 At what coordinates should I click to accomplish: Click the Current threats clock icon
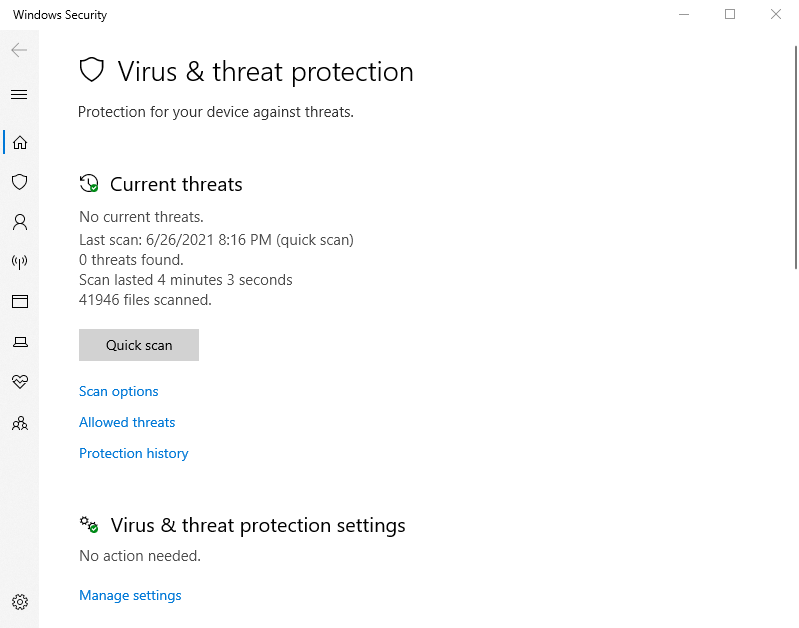tap(89, 184)
